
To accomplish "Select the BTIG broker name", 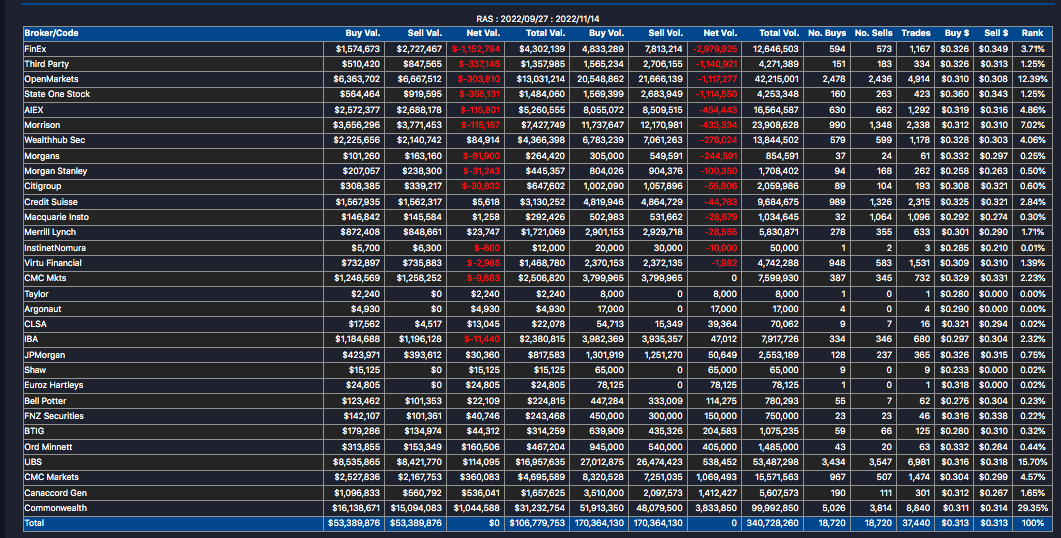I will [35, 431].
